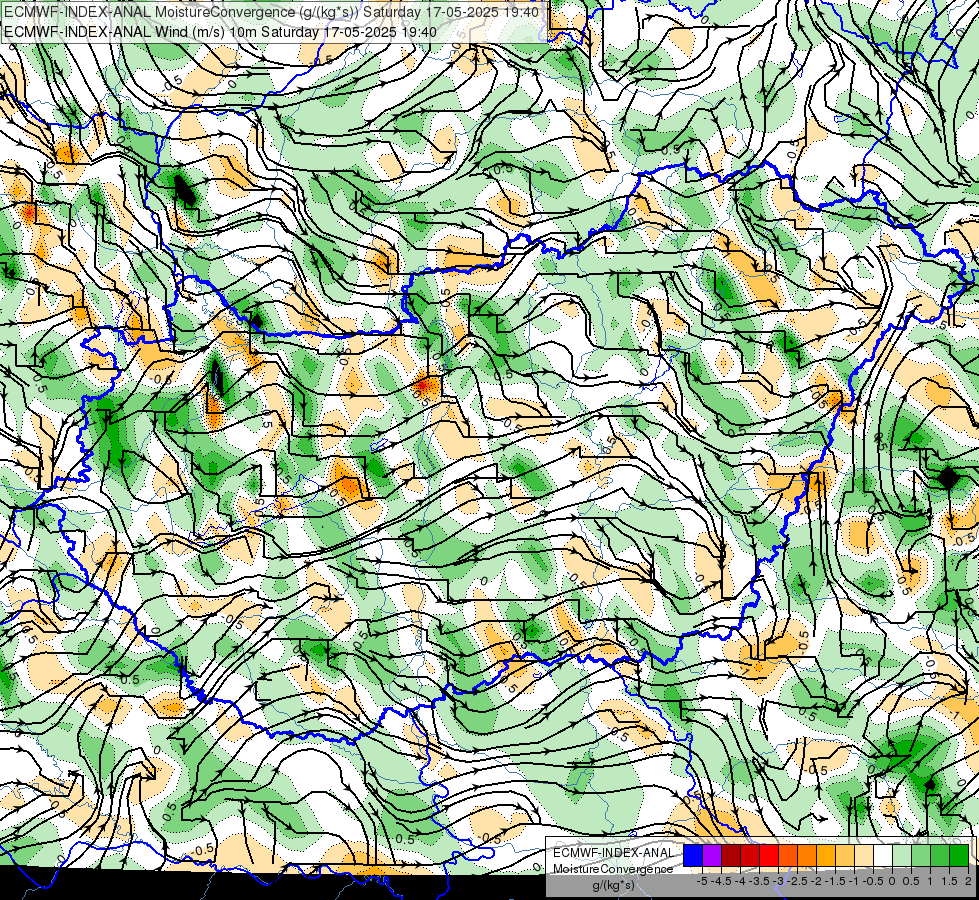Select the -3.5 legend tick label
Screen dimensions: 979x900
[x=760, y=881]
